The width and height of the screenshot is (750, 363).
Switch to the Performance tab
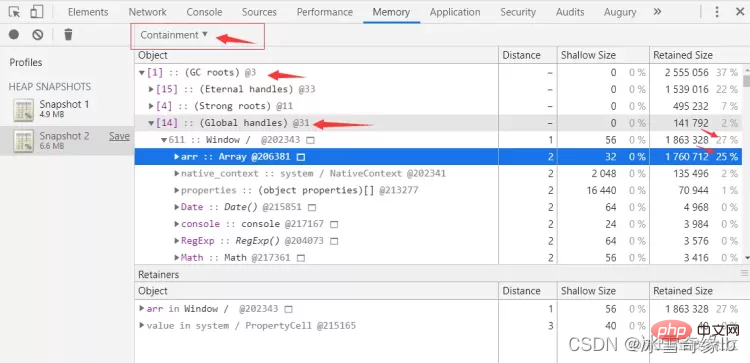click(x=325, y=12)
